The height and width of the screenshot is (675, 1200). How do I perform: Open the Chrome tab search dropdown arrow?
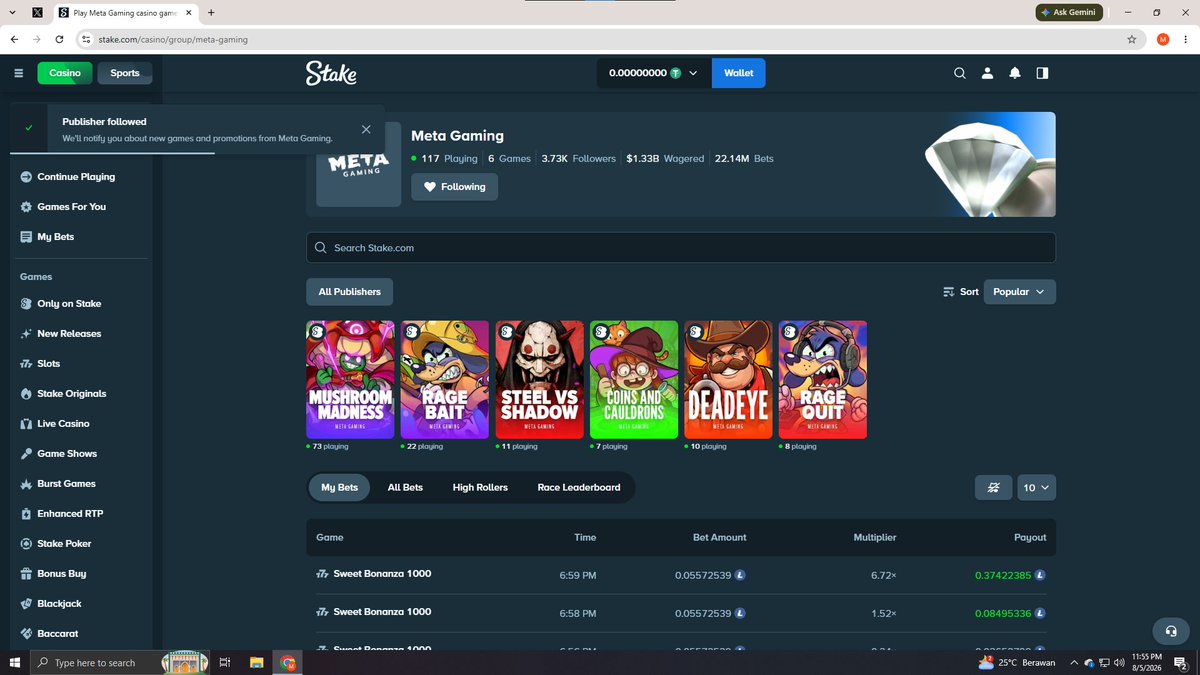coord(12,13)
